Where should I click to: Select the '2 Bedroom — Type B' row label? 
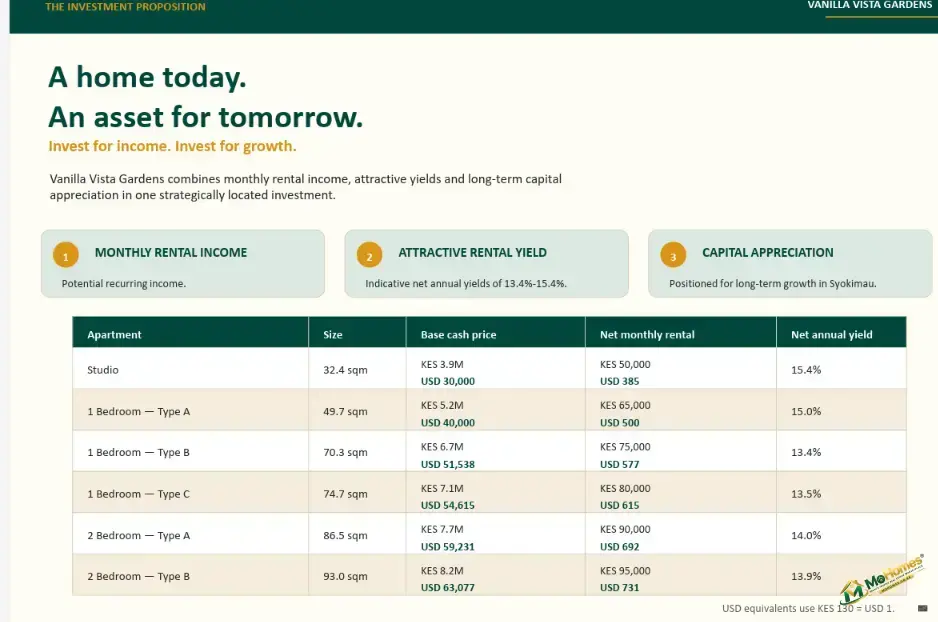[x=139, y=577]
